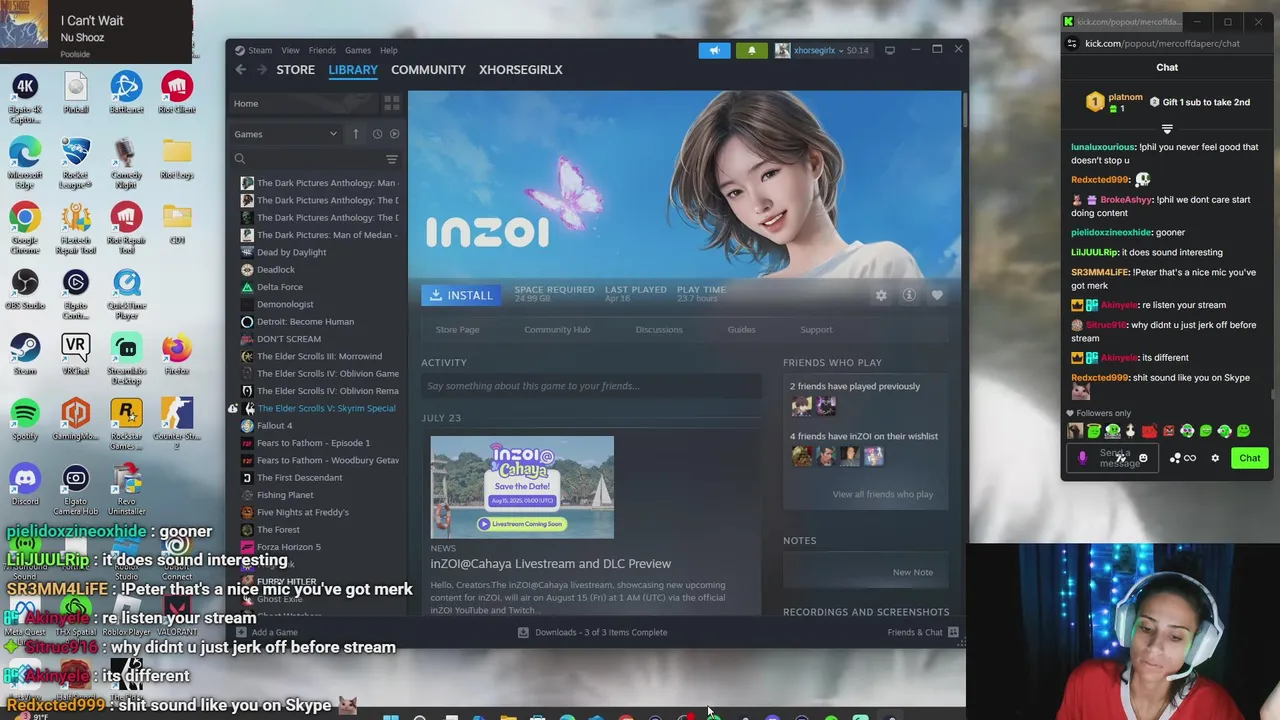This screenshot has height=720, width=1280.
Task: Go back with the Steam back arrow
Action: pos(241,70)
